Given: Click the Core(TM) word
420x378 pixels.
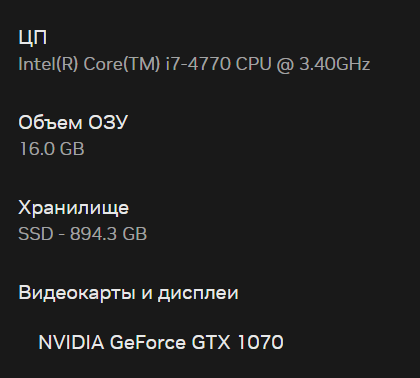Looking at the screenshot, I should (122, 64).
